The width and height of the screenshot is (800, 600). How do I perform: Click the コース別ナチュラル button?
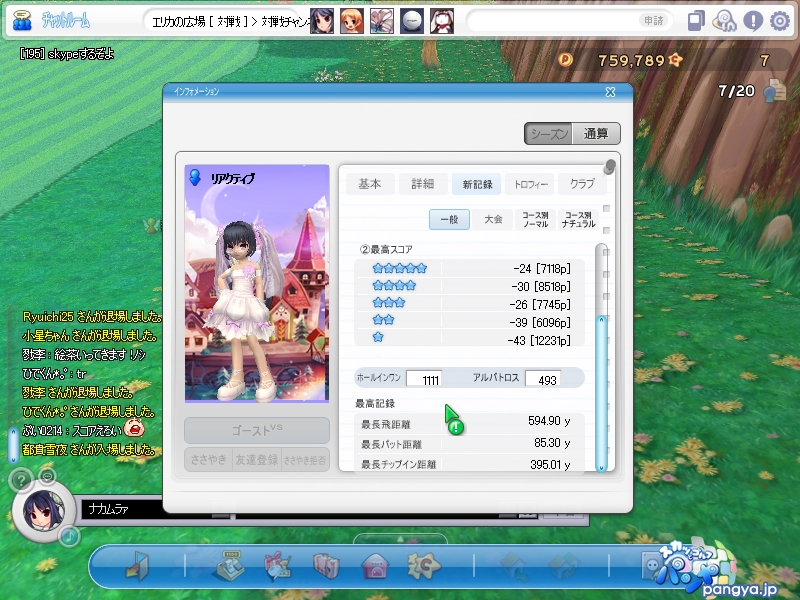(578, 220)
